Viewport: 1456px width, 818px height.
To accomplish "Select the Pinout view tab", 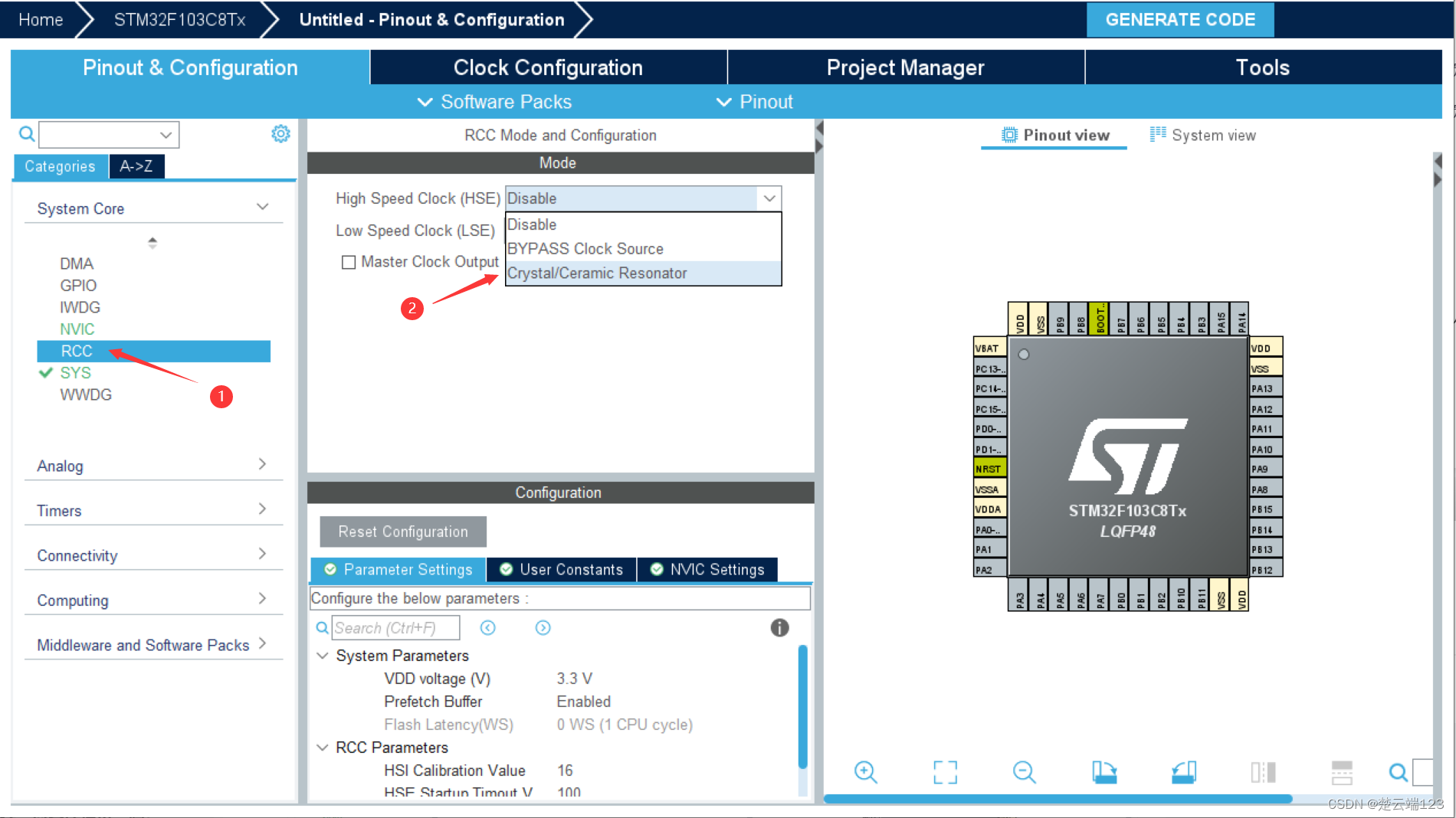I will pyautogui.click(x=1055, y=135).
